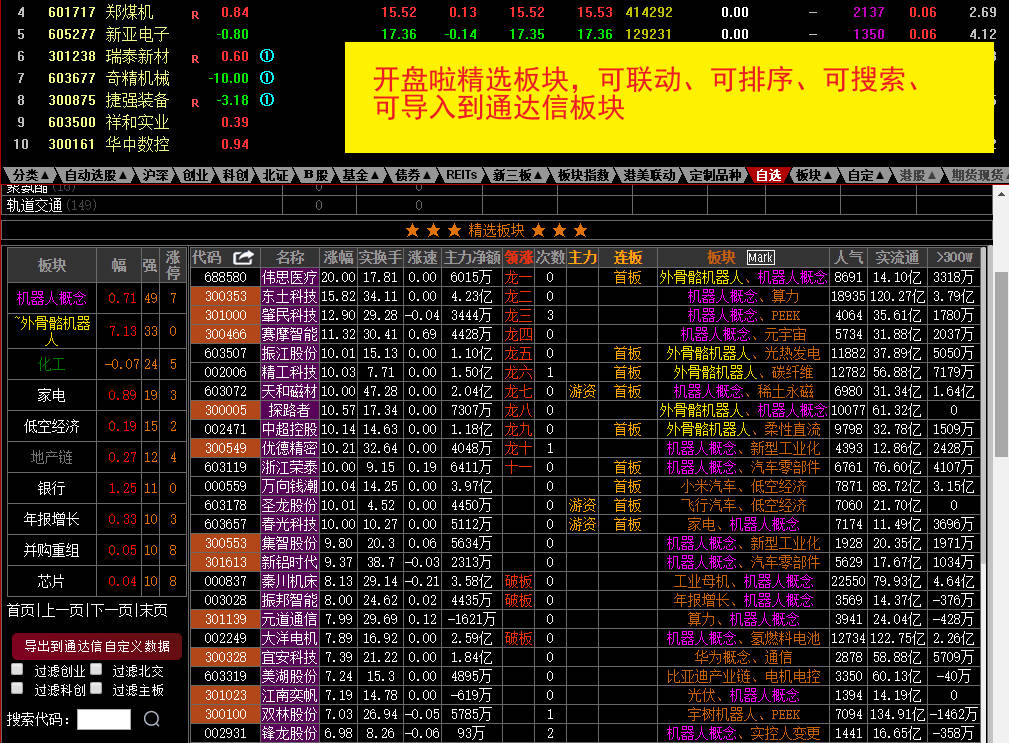Click the 搜索代码 input box
The height and width of the screenshot is (743, 1009).
[104, 719]
